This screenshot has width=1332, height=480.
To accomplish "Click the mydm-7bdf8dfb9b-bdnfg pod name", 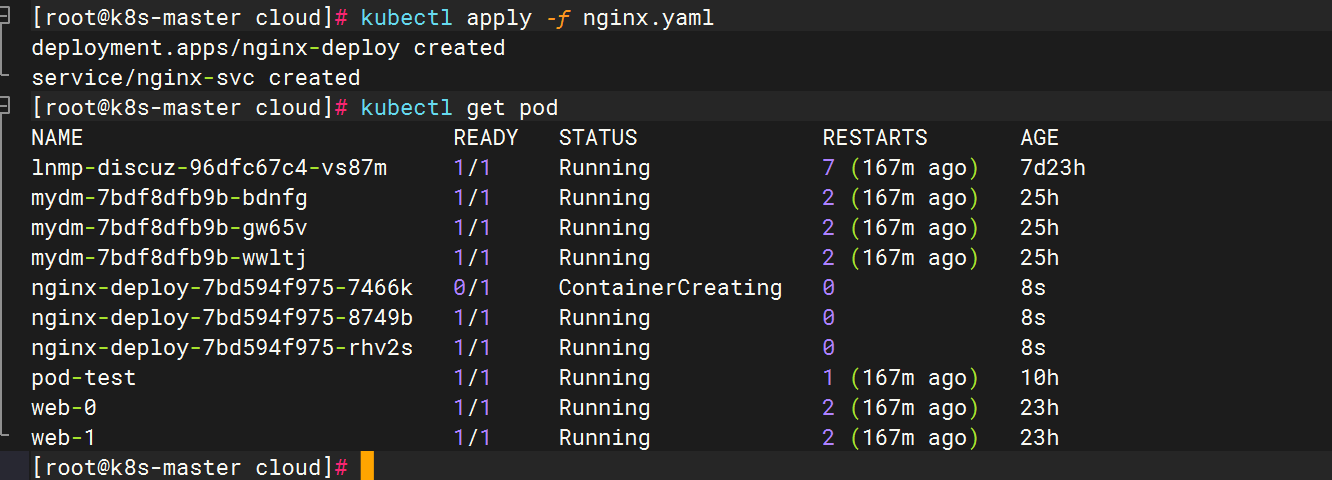I will (x=169, y=198).
